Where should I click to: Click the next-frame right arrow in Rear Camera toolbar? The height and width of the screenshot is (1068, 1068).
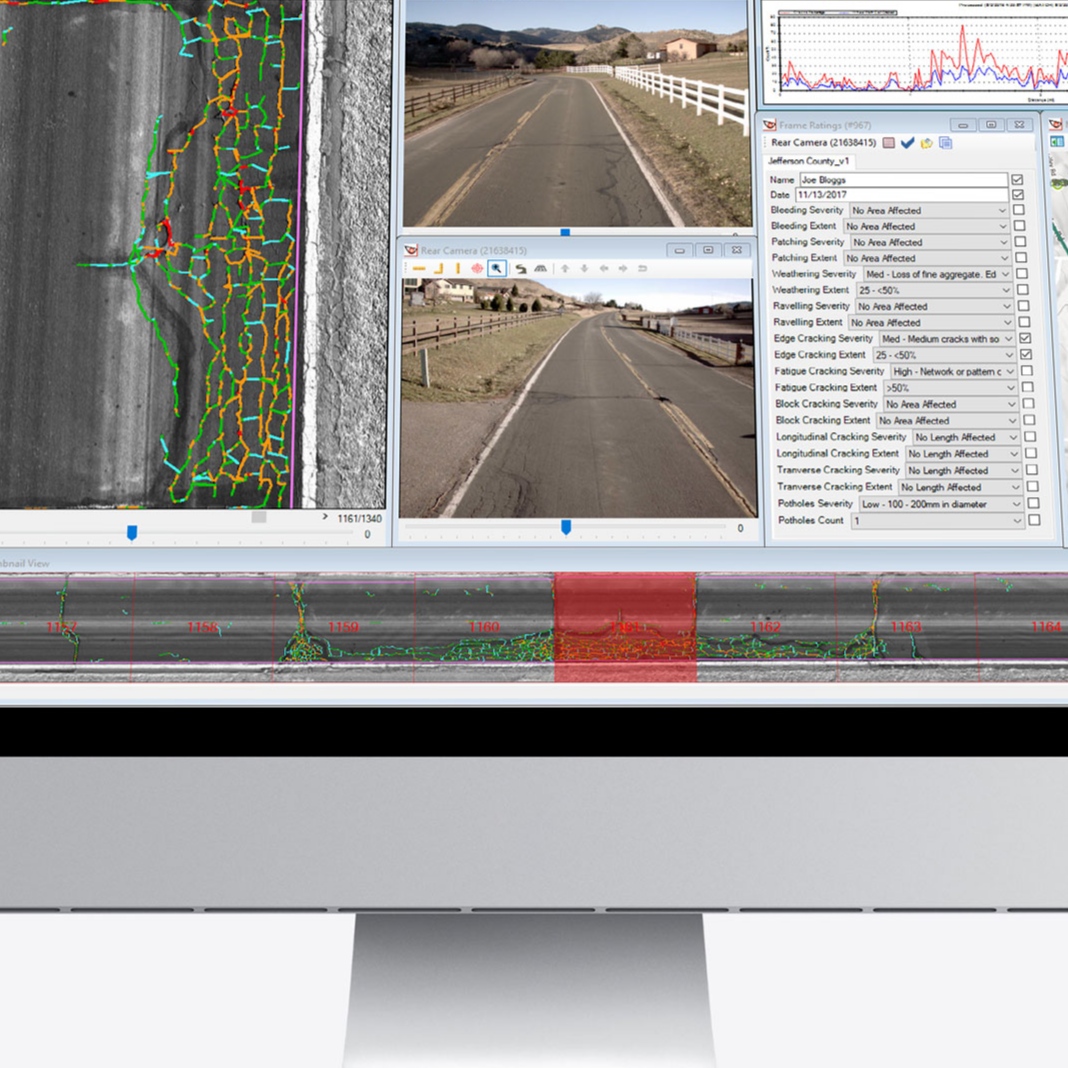coord(622,269)
